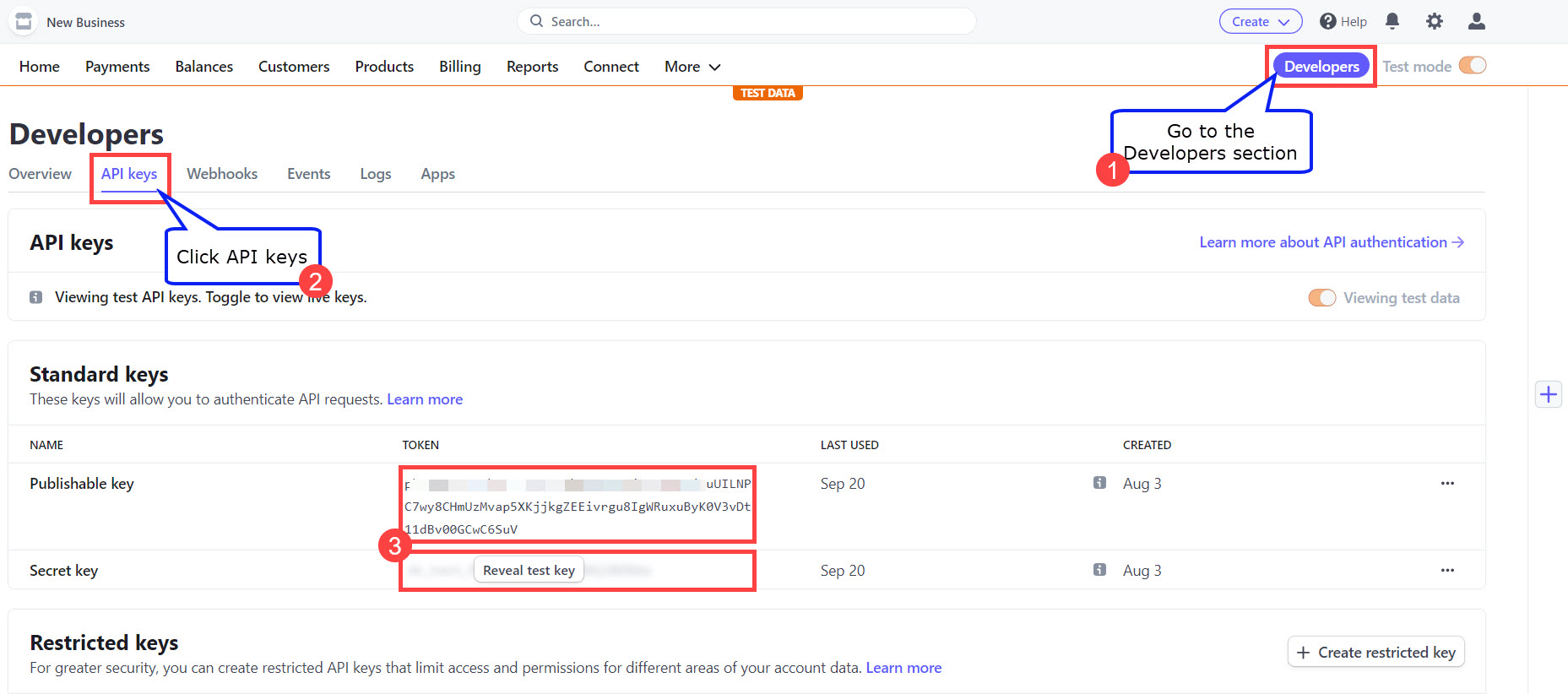The height and width of the screenshot is (694, 1568).
Task: Click the Search input field
Action: point(746,22)
